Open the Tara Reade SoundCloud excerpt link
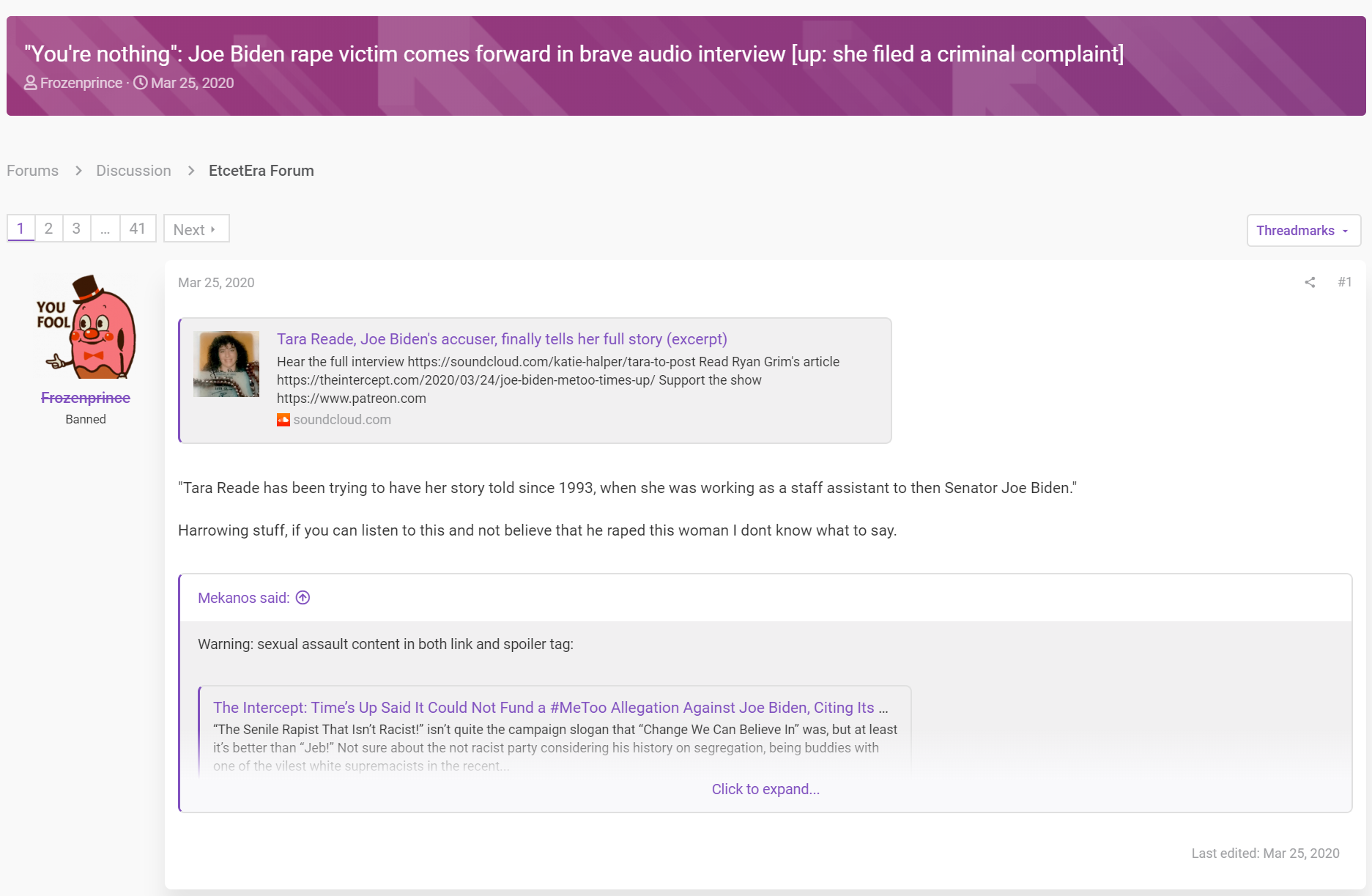Screen dimensions: 1372x896 (x=502, y=339)
